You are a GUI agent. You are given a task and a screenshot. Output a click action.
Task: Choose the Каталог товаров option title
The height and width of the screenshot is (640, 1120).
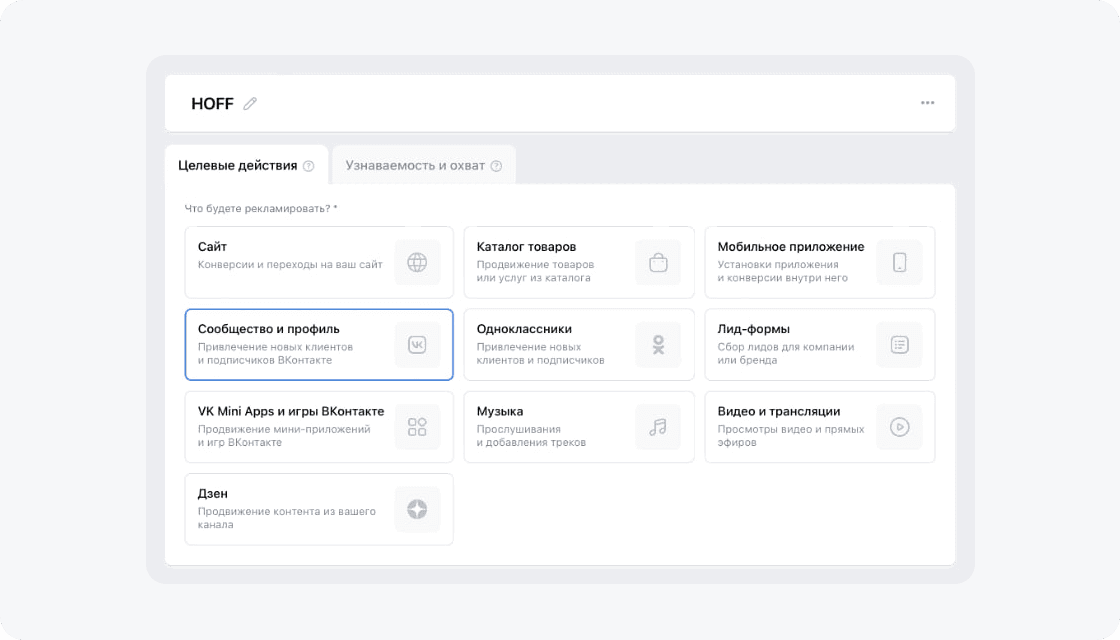click(x=526, y=246)
